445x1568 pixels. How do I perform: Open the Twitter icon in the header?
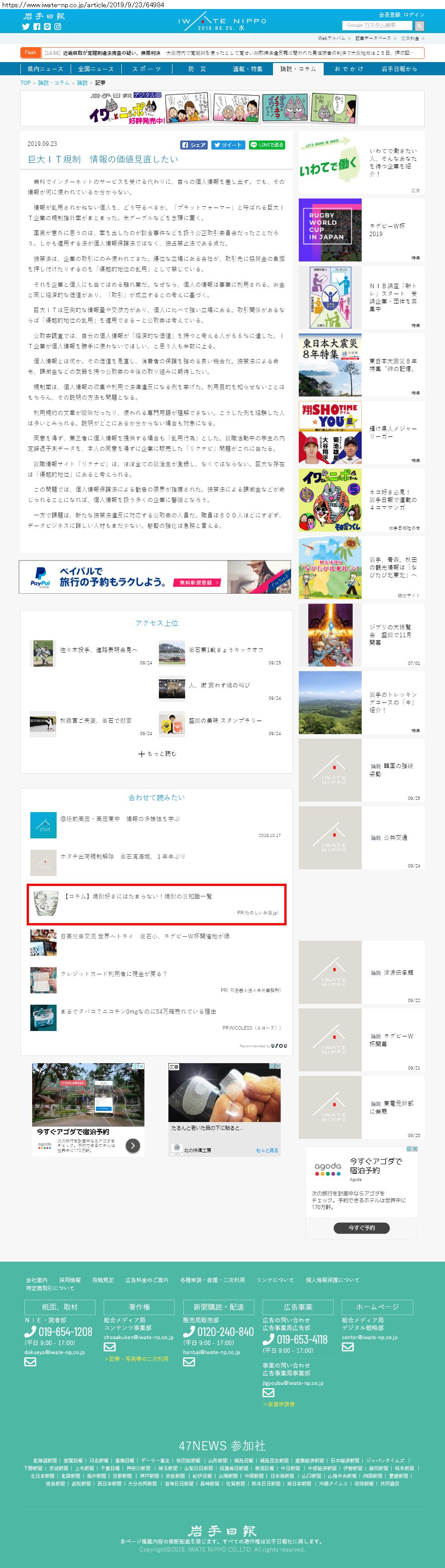[25, 27]
